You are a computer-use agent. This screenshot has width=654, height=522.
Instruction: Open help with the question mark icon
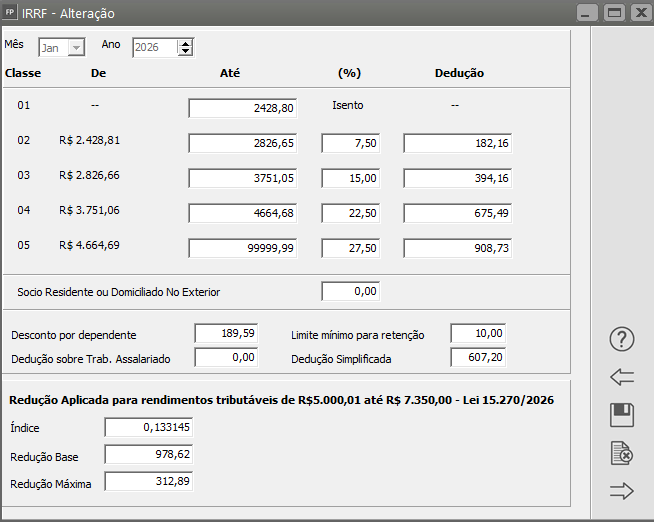pos(622,339)
